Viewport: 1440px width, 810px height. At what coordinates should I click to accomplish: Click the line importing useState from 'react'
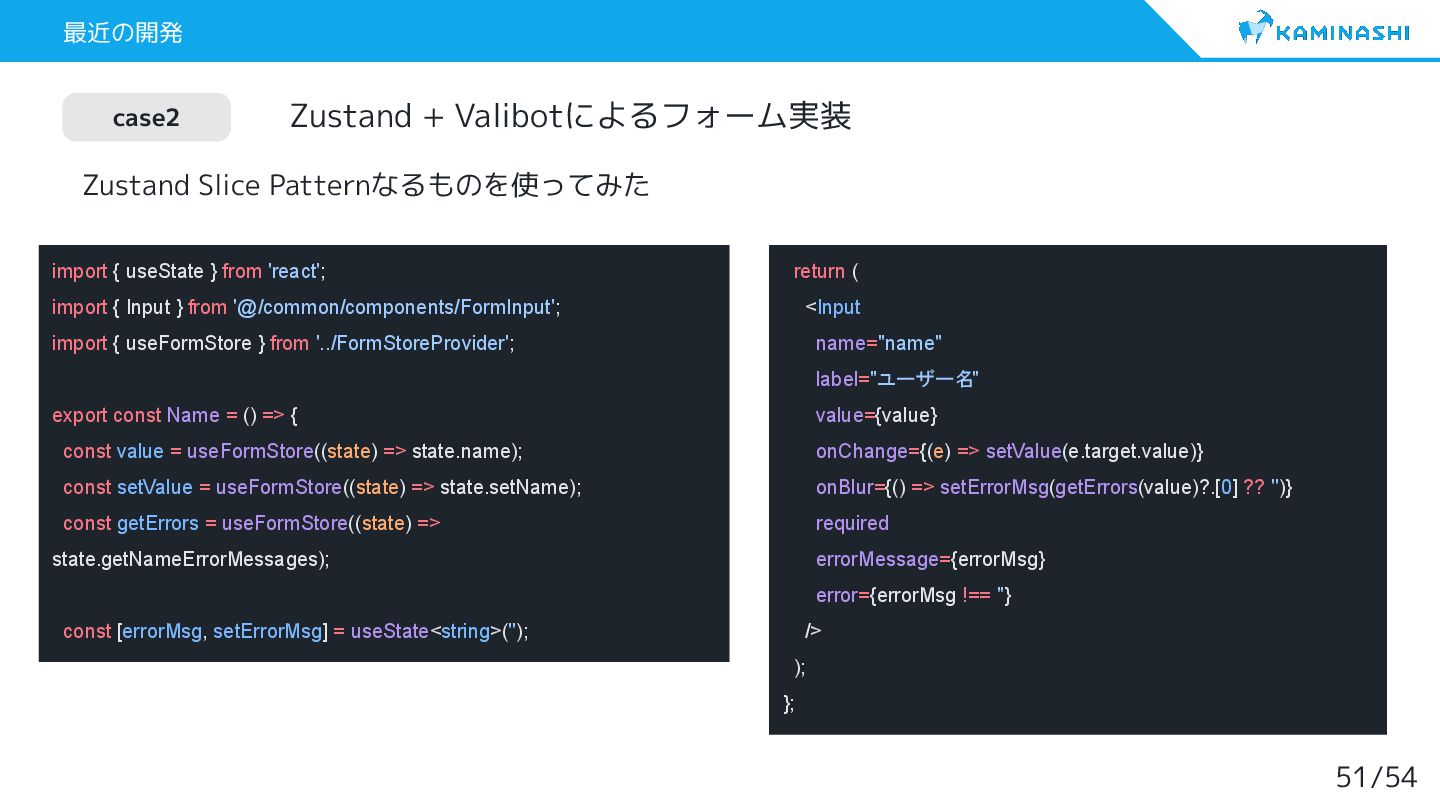click(x=189, y=271)
